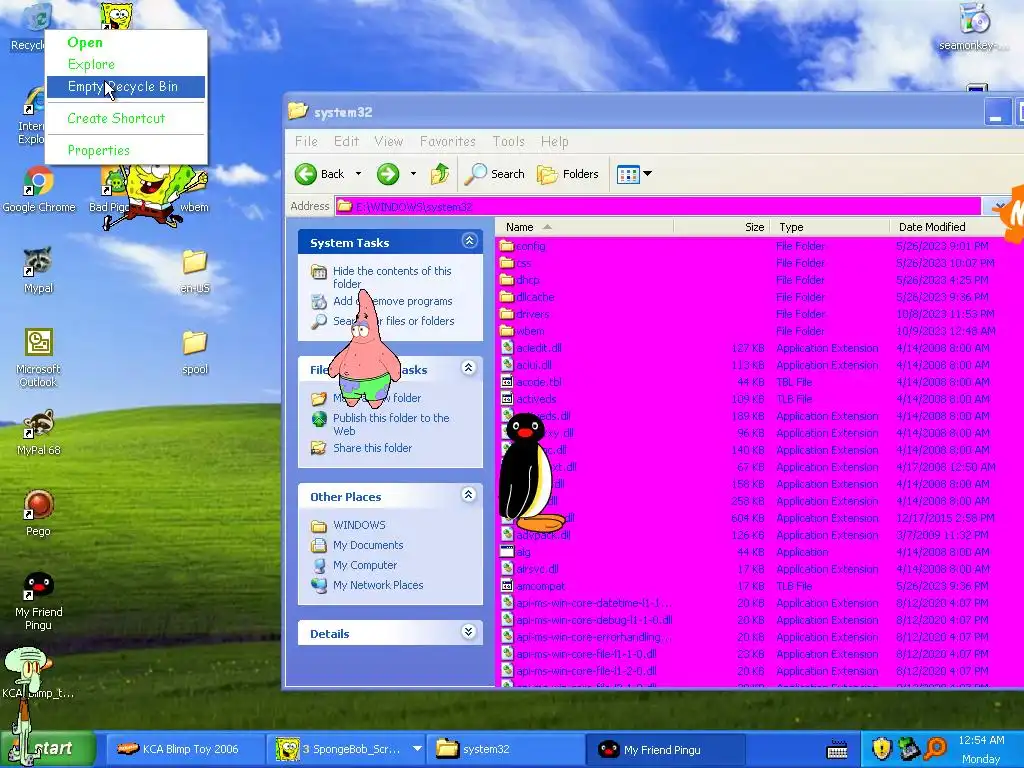Open the Help menu
The image size is (1024, 768).
[554, 142]
